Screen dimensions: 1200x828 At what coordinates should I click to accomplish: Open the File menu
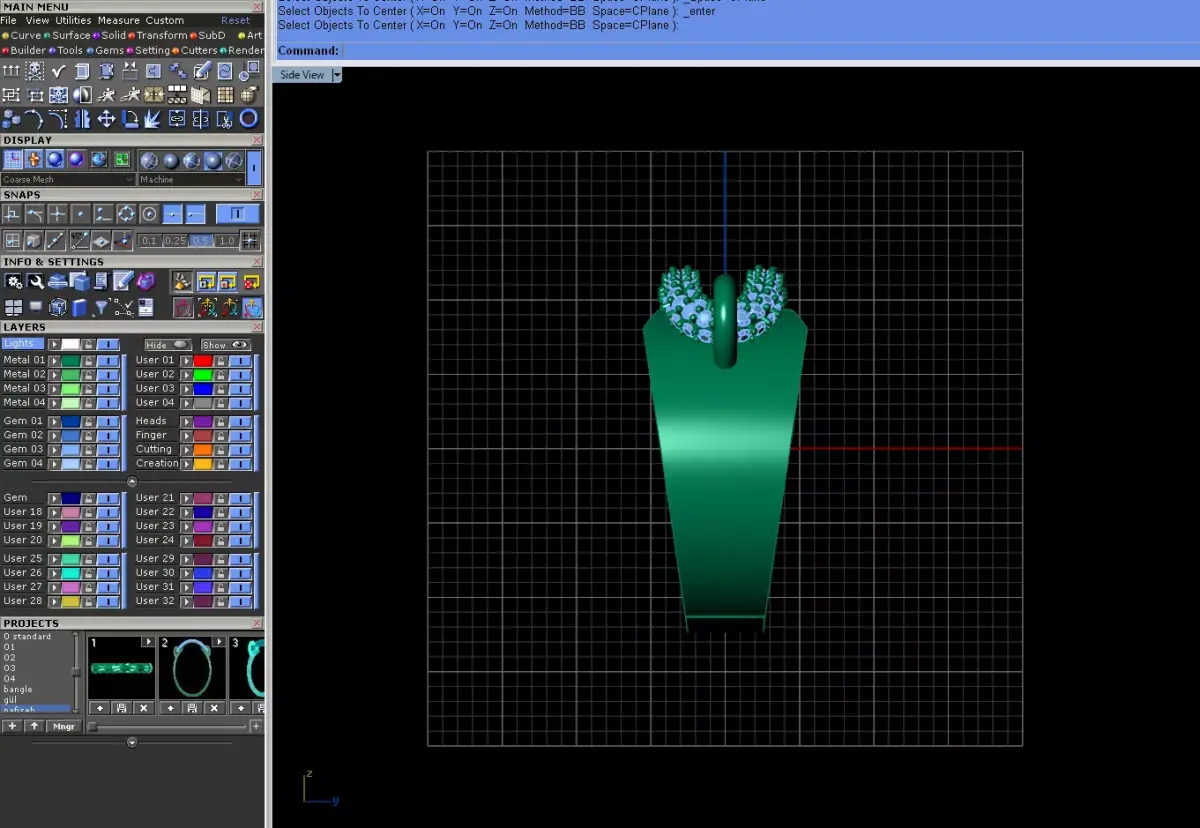pyautogui.click(x=8, y=20)
